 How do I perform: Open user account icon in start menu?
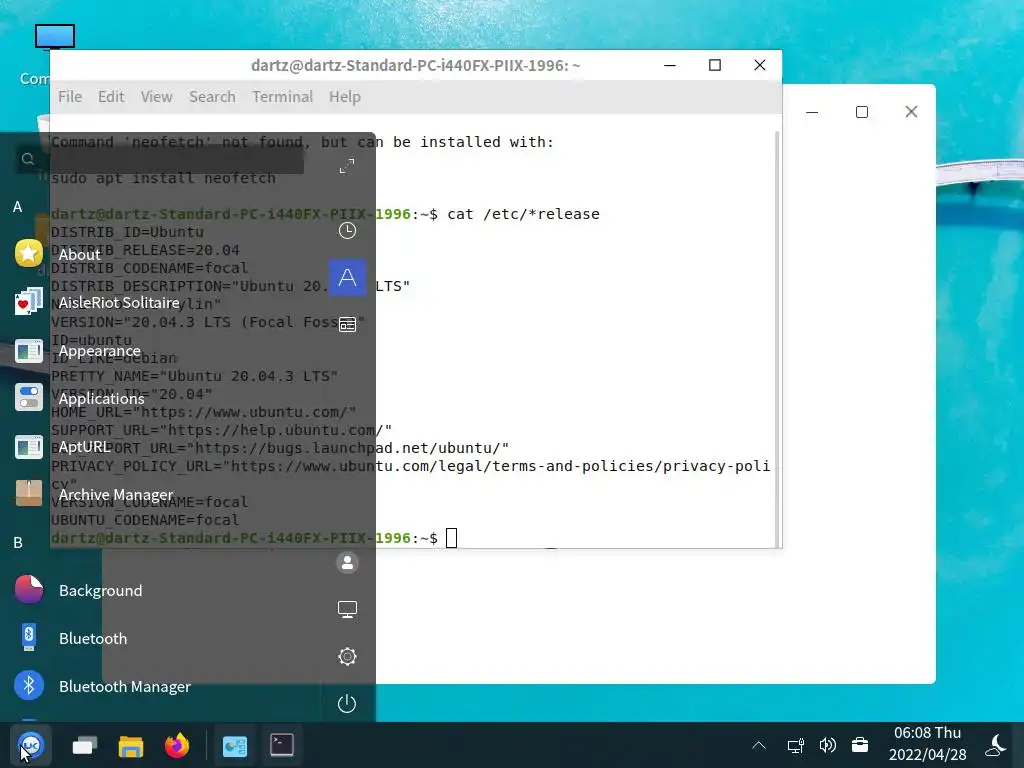pos(347,562)
